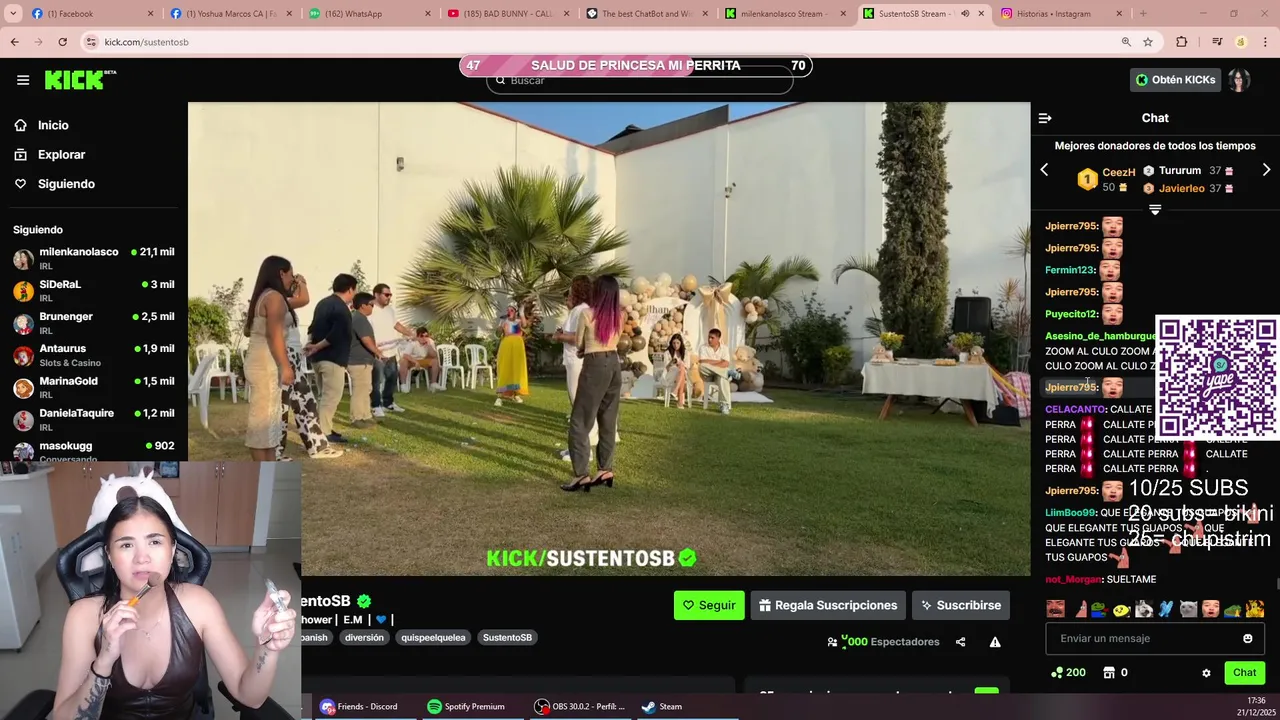Open masokugg channel in following list
Image resolution: width=1280 pixels, height=720 pixels.
pyautogui.click(x=94, y=450)
